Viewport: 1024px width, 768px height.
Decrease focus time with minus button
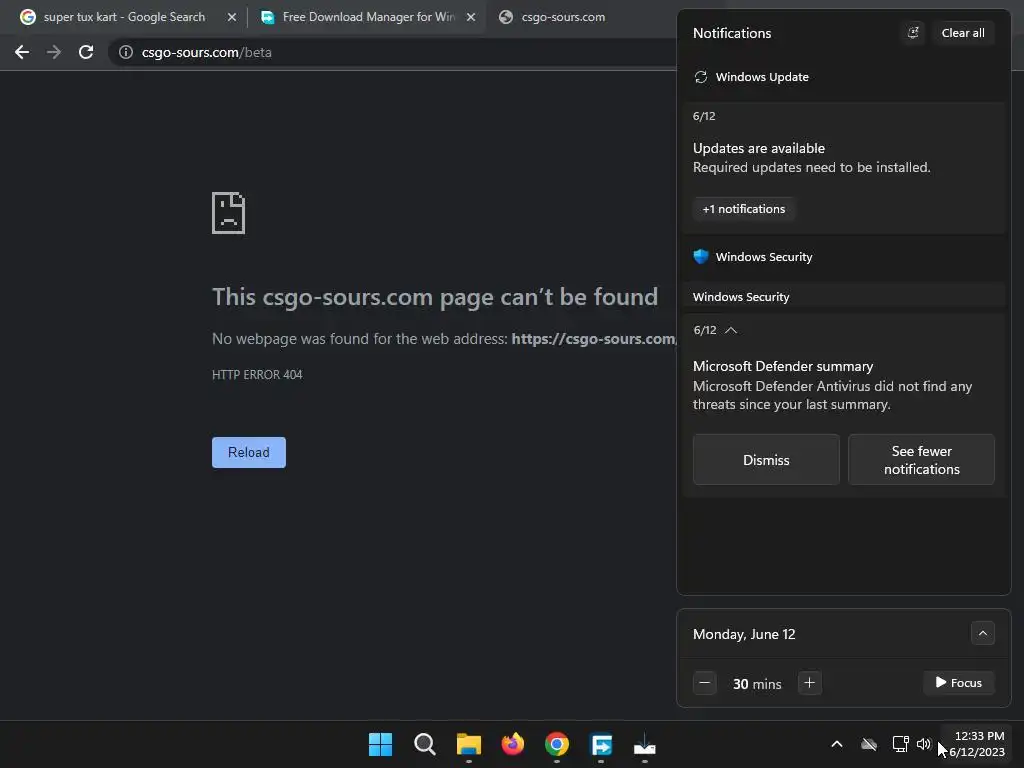pos(705,683)
